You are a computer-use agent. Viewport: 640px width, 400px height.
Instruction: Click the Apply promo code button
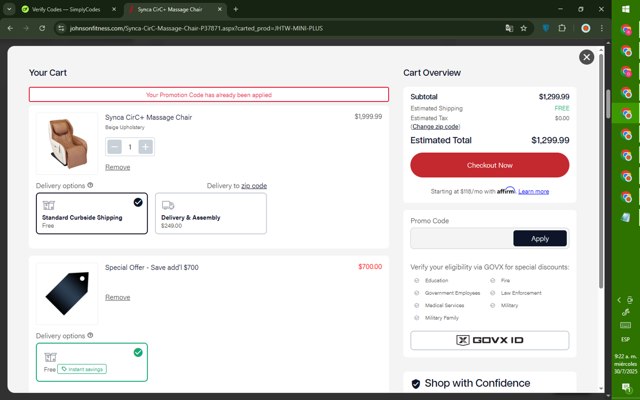pyautogui.click(x=540, y=239)
